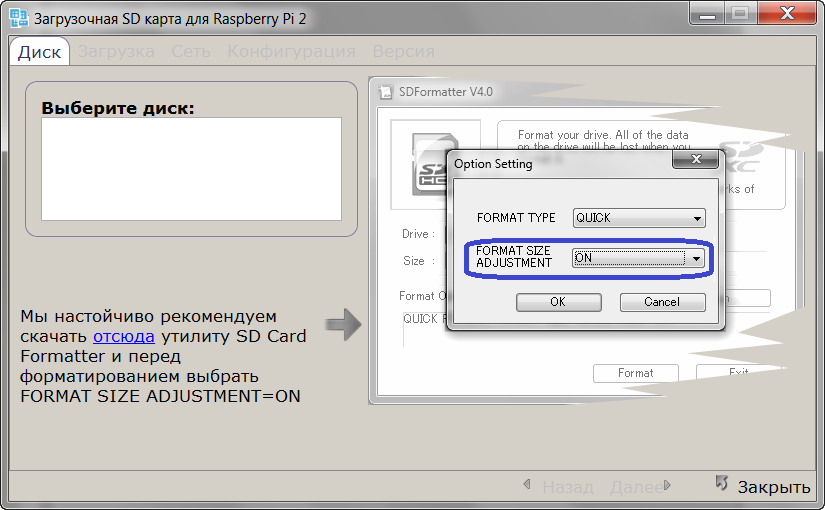Screen dimensions: 825x510
Task: Switch to the Диск tab
Action: (40, 52)
